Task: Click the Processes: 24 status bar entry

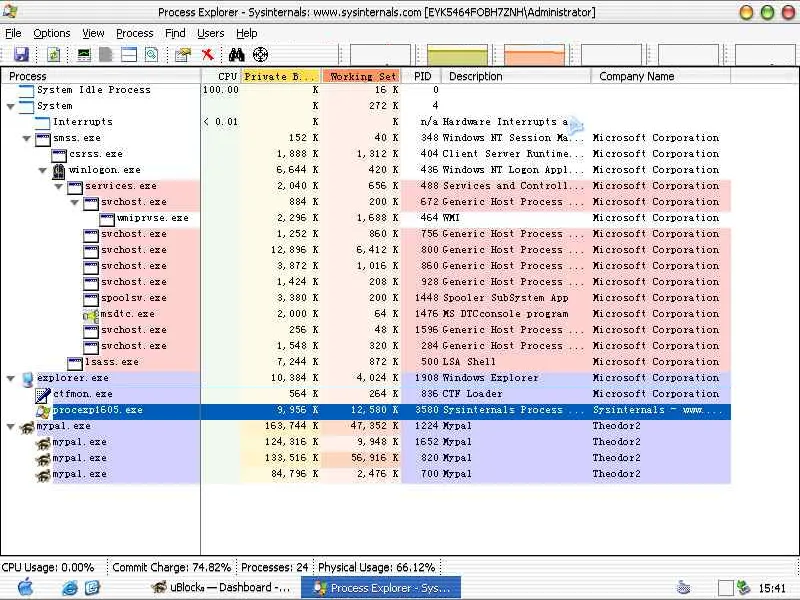Action: (x=274, y=567)
